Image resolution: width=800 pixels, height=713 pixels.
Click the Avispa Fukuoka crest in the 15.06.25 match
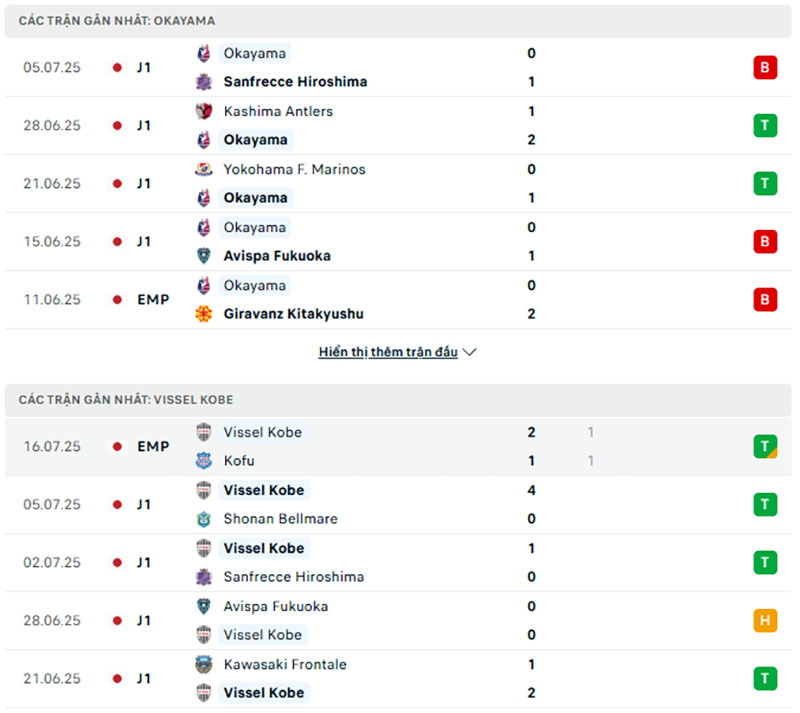coord(204,256)
